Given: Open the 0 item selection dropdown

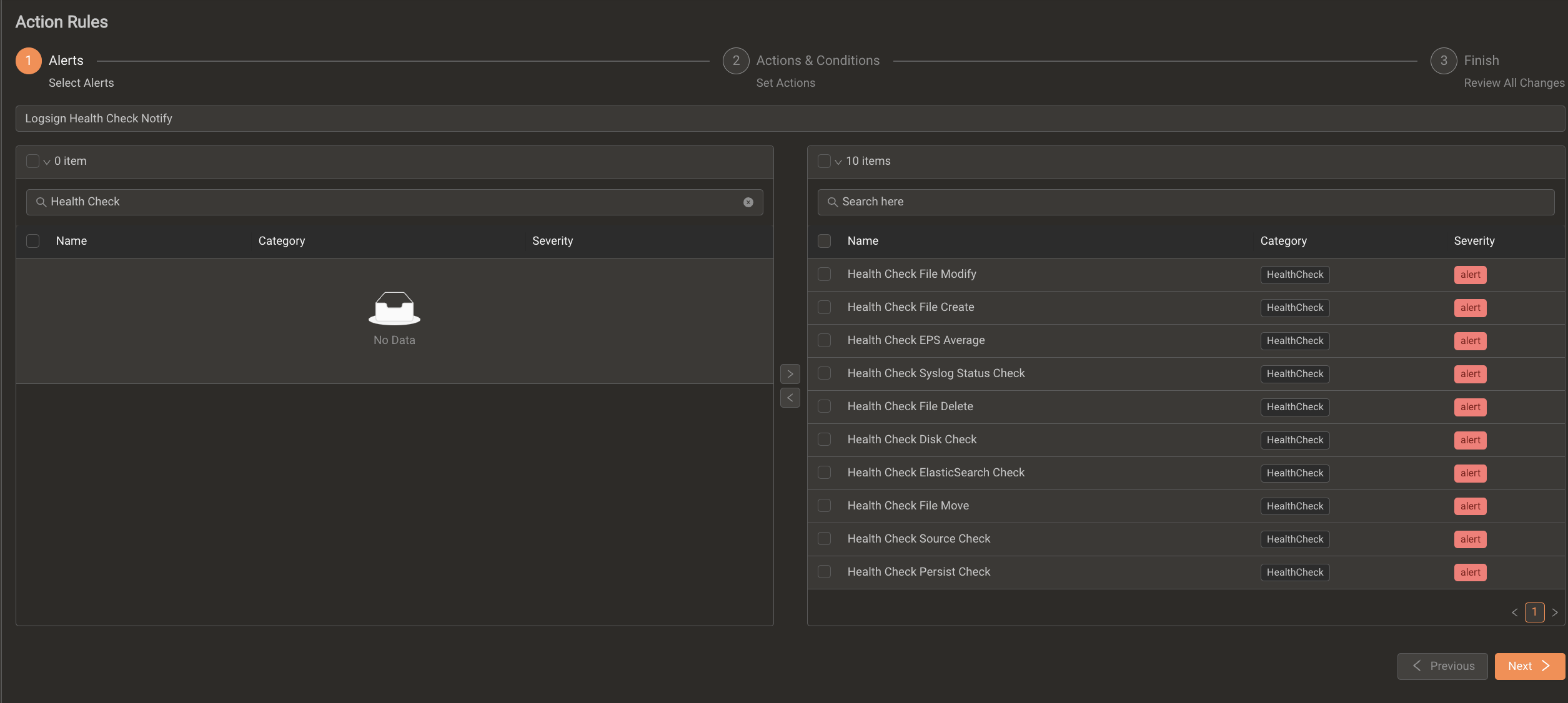Looking at the screenshot, I should (47, 162).
